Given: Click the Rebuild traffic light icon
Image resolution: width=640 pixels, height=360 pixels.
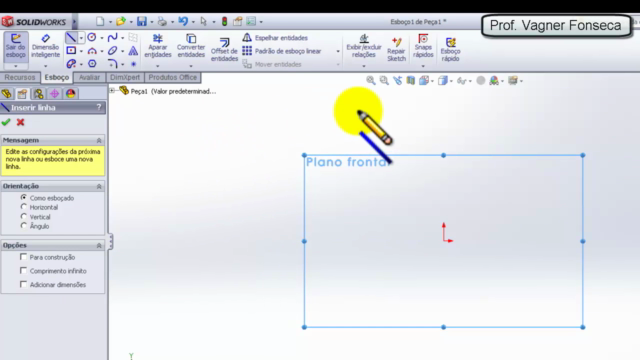Looking at the screenshot, I should pyautogui.click(x=224, y=21).
